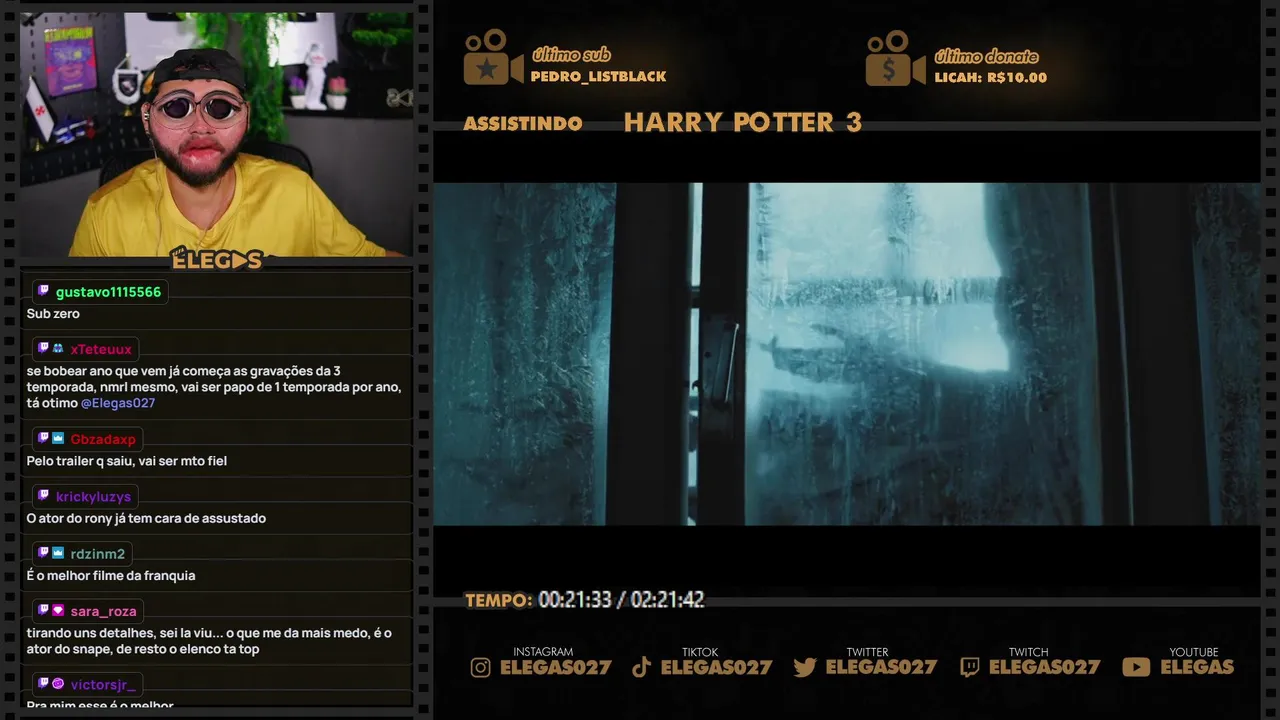Click the Twitch icon next to Gbzadaxp
The width and height of the screenshot is (1280, 720).
[43, 439]
